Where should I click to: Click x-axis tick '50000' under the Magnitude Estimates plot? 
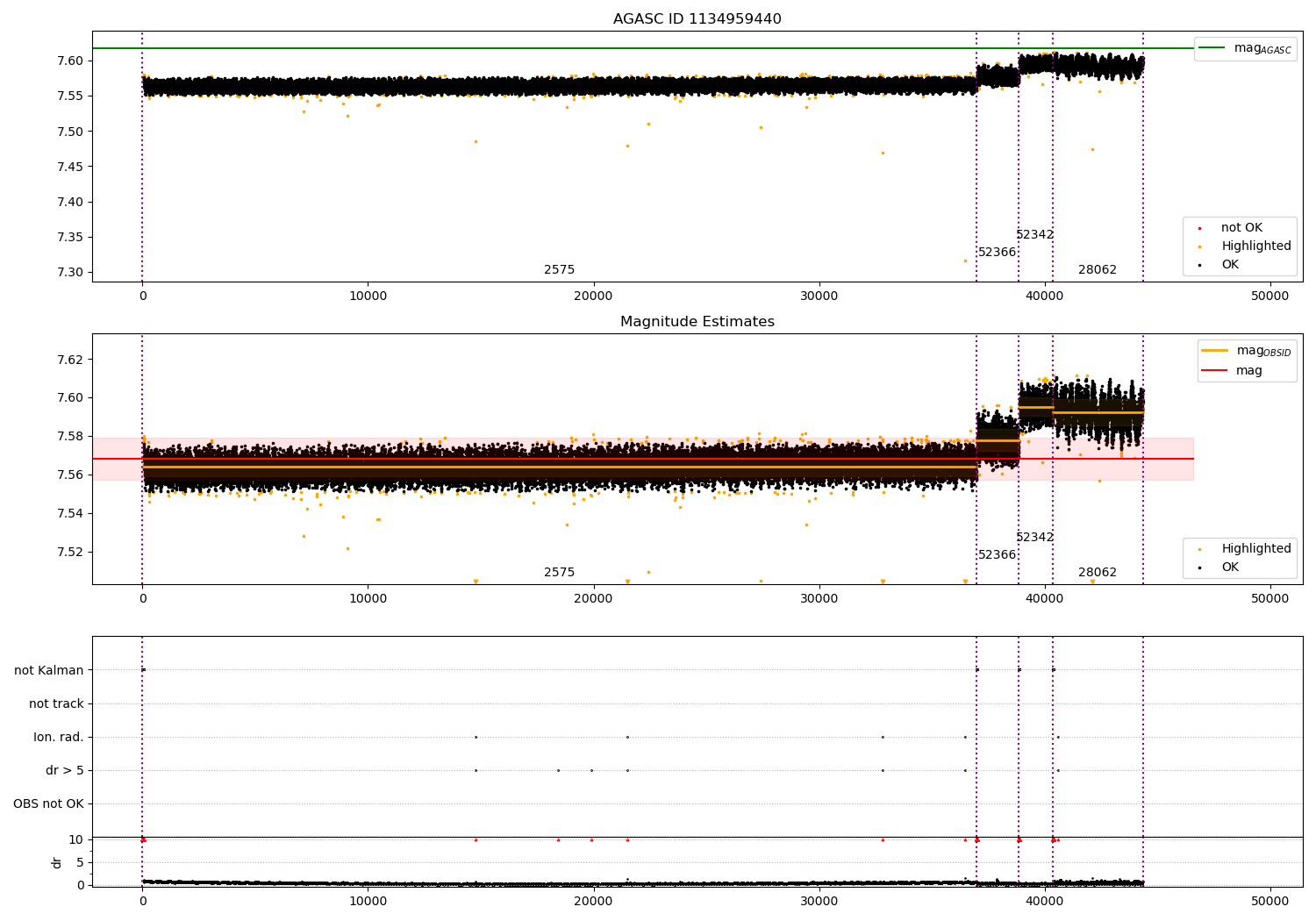click(x=1270, y=599)
